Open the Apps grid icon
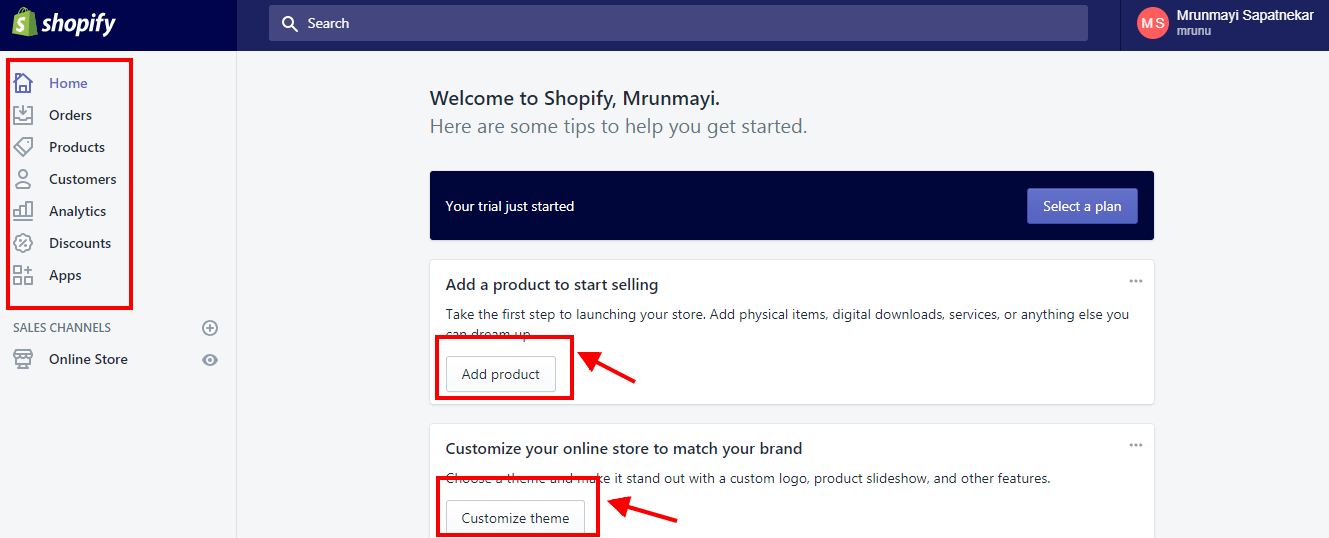The height and width of the screenshot is (538, 1329). (23, 275)
